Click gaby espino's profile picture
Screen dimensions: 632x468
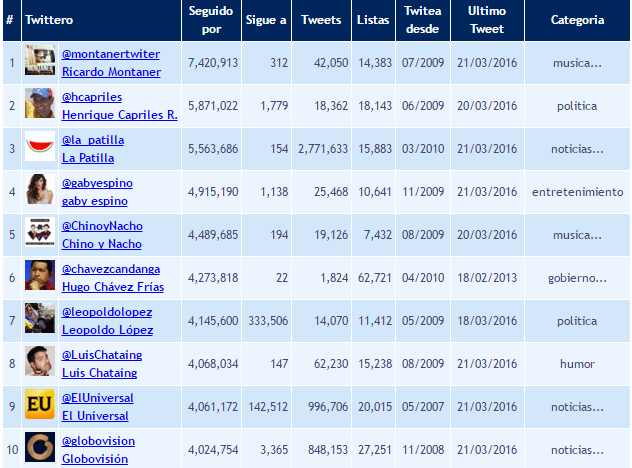40,189
